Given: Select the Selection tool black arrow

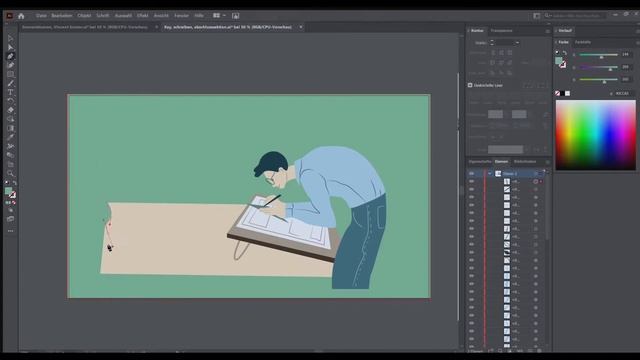Looking at the screenshot, I should (11, 39).
